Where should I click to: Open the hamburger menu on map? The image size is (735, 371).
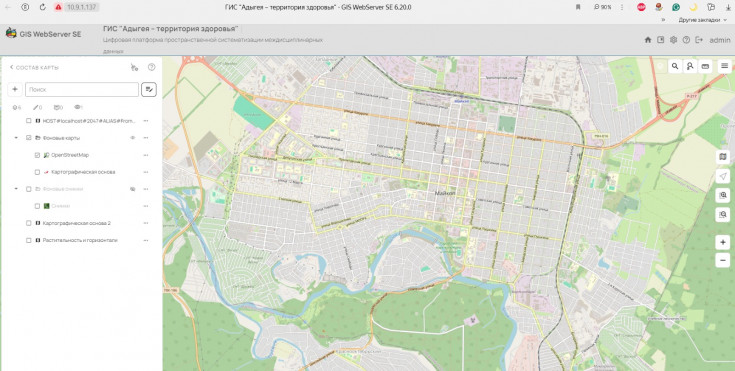[724, 66]
